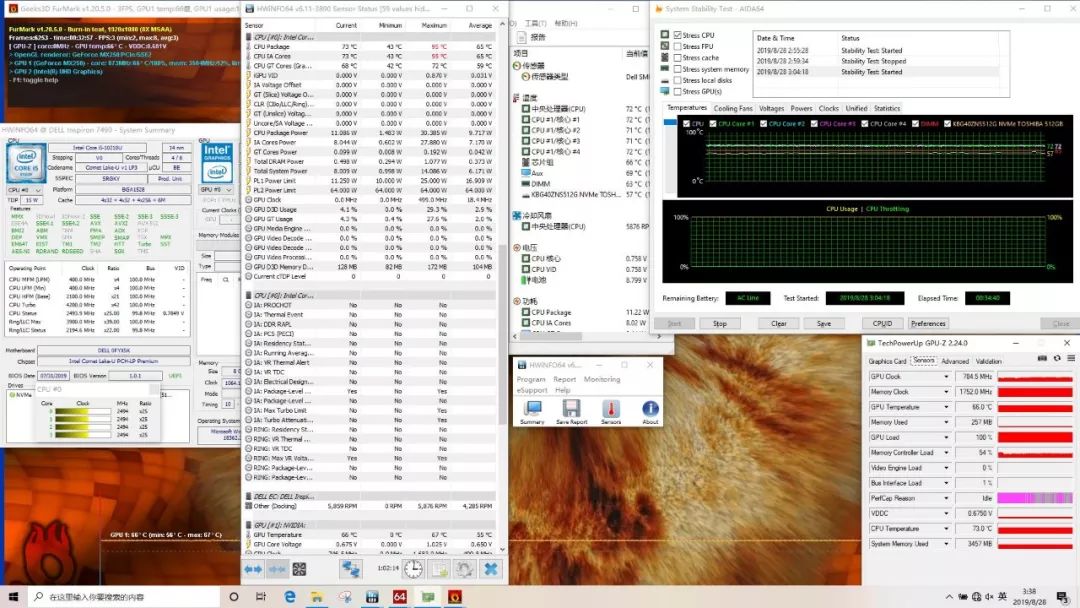Open Microsoft Edge from the taskbar

(x=290, y=597)
